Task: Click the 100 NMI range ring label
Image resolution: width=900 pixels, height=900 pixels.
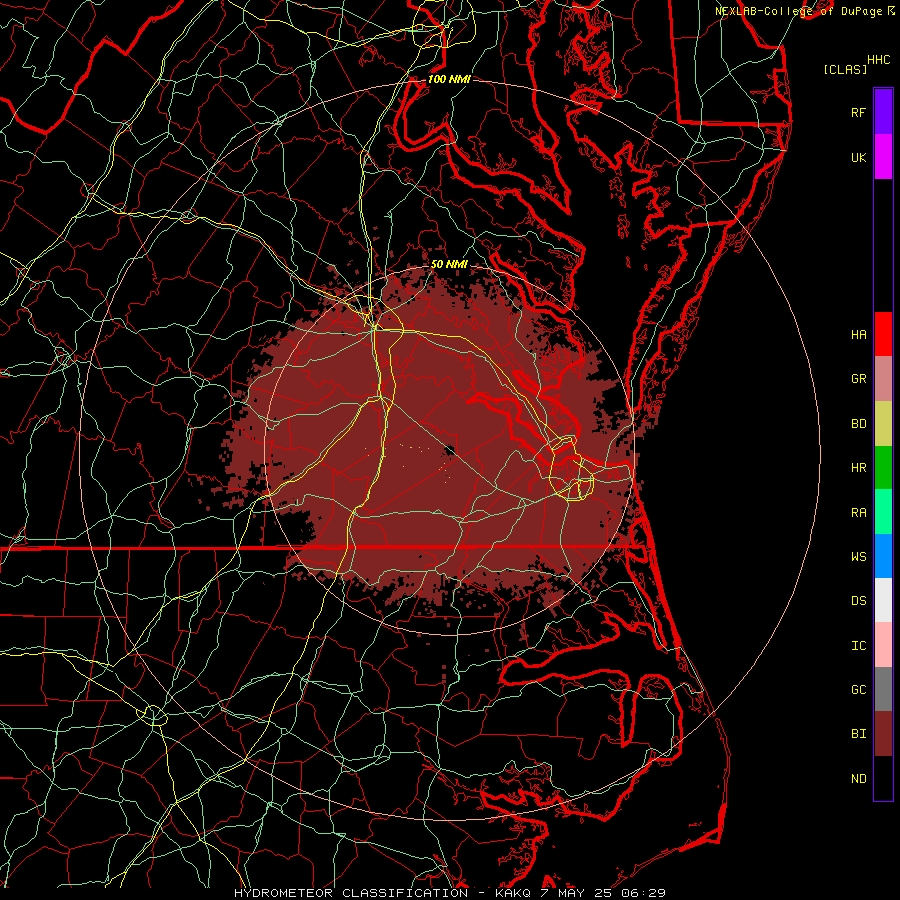Action: (x=449, y=79)
